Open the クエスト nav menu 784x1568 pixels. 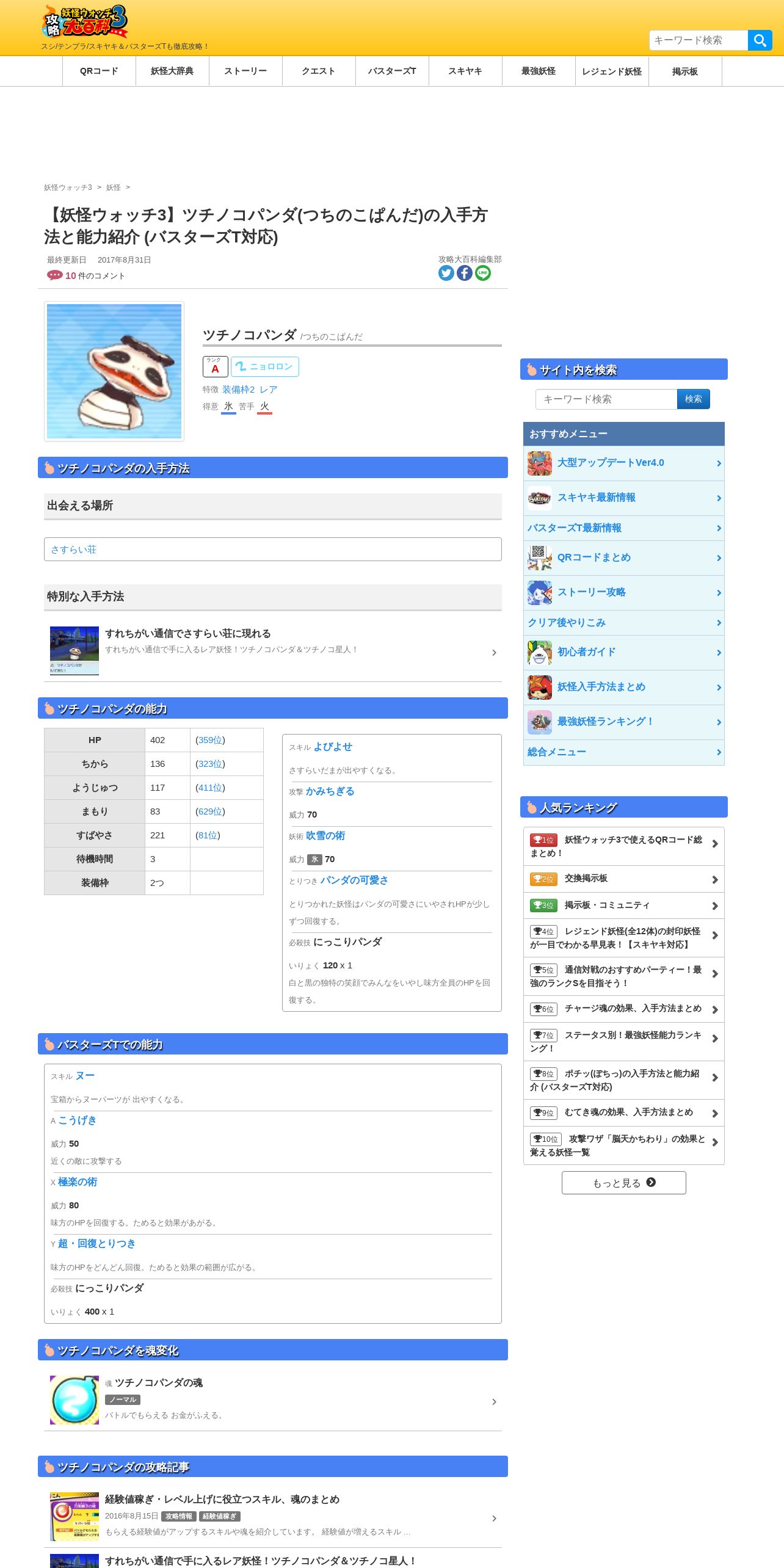pyautogui.click(x=319, y=71)
